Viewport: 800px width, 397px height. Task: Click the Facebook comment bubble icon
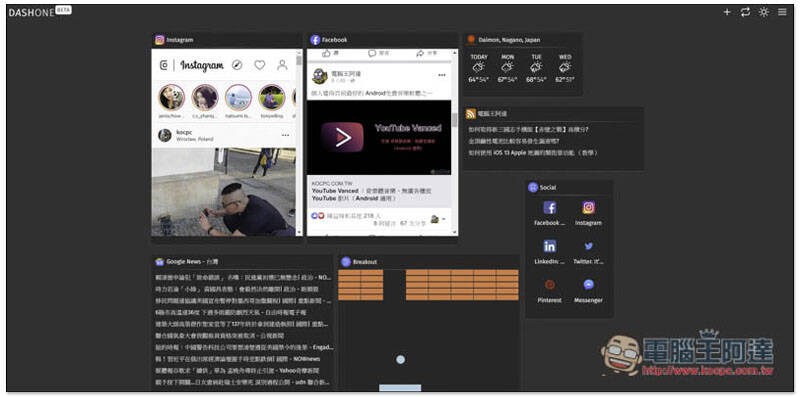(x=372, y=53)
